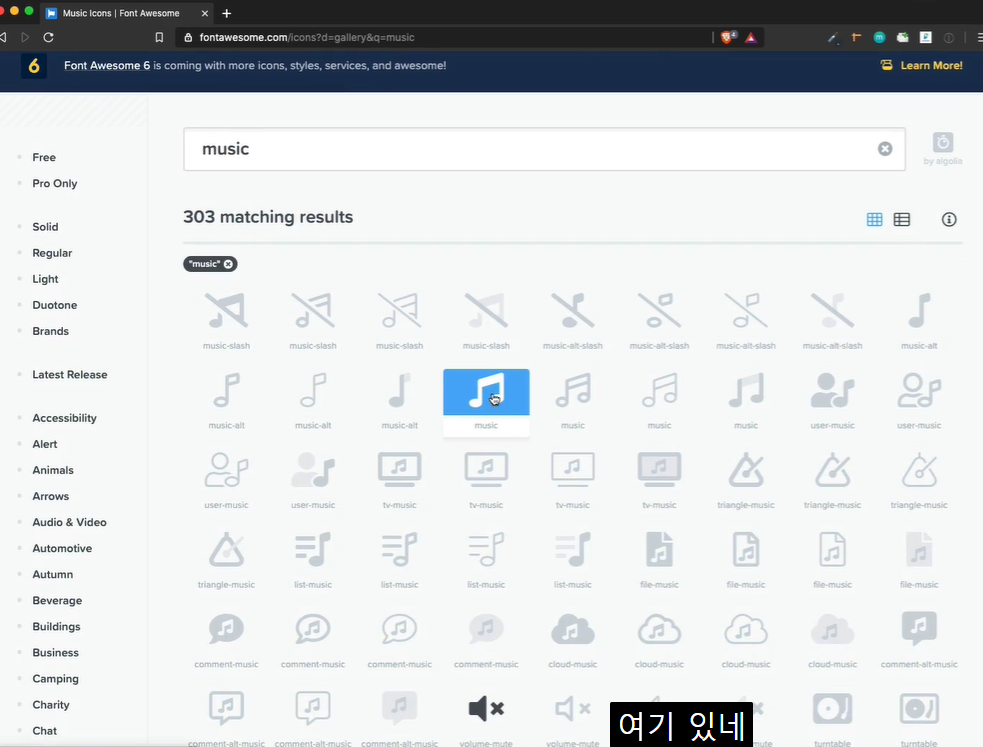Toggle the Regular style filter
The width and height of the screenshot is (983, 747).
pos(52,253)
